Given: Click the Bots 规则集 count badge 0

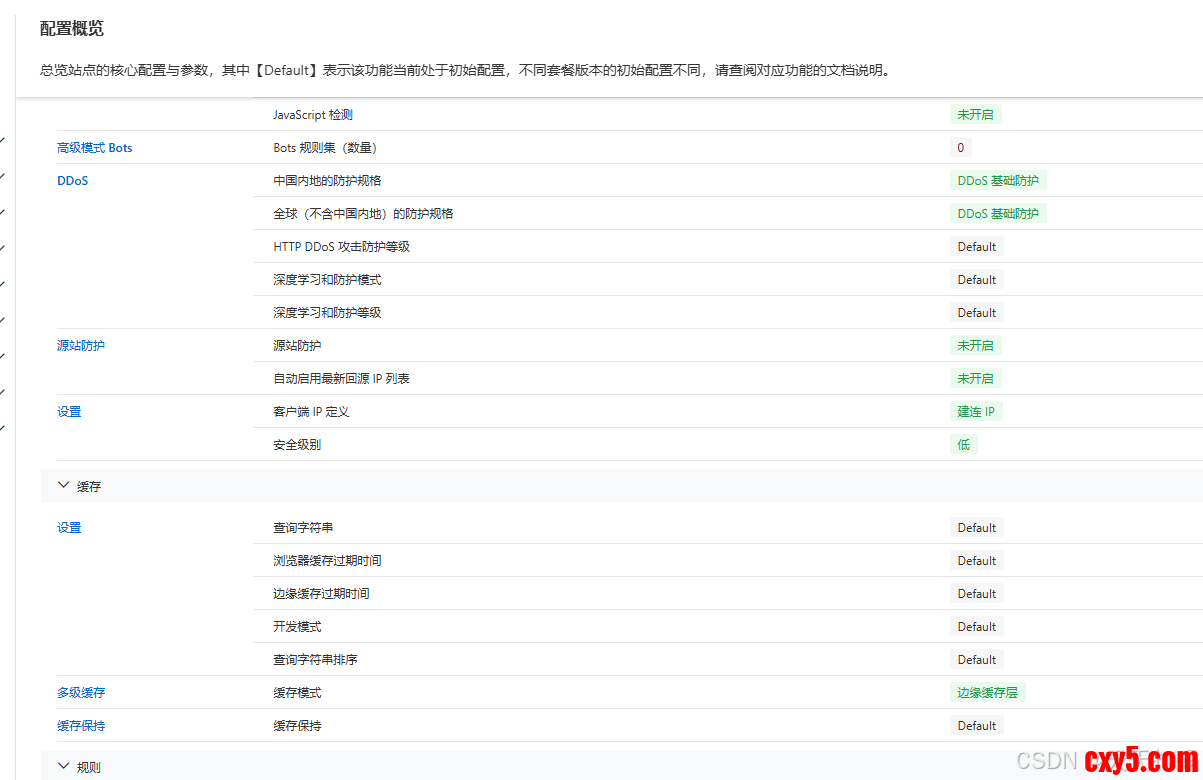Looking at the screenshot, I should point(960,148).
